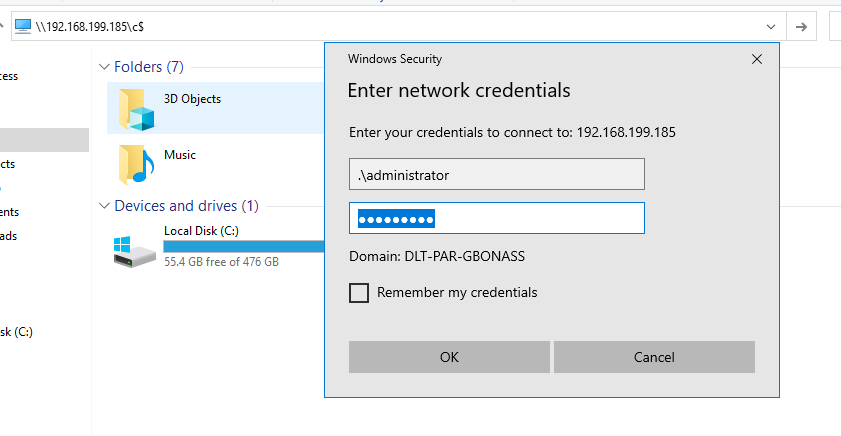Viewport: 841px width, 436px height.
Task: Confirm credentials with the OK button
Action: [449, 357]
